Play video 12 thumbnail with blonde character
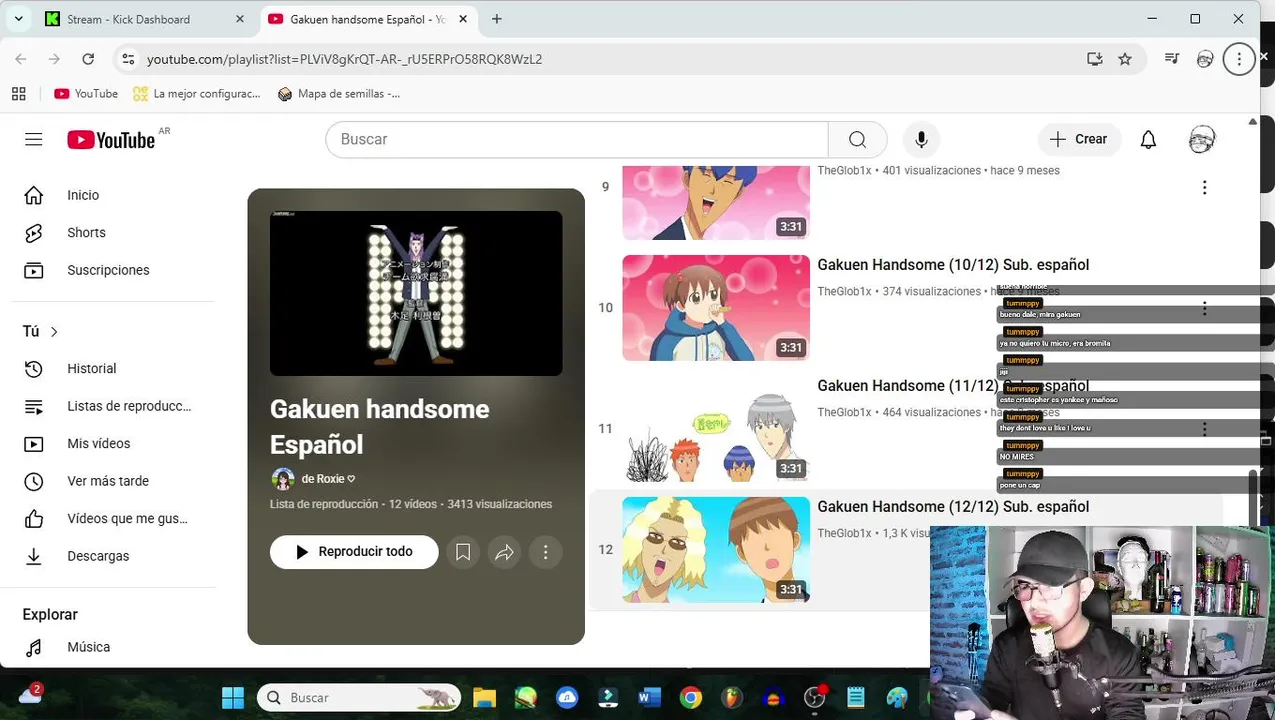The image size is (1275, 720). (x=716, y=550)
